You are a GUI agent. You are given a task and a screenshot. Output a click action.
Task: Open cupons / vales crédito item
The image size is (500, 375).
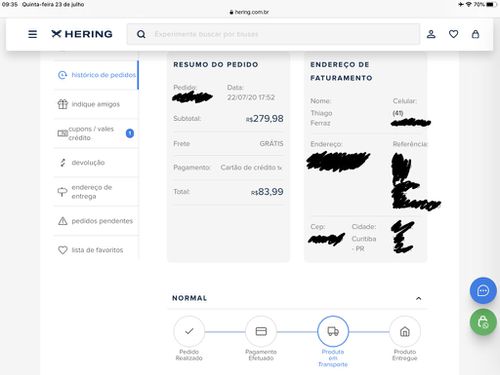point(96,133)
